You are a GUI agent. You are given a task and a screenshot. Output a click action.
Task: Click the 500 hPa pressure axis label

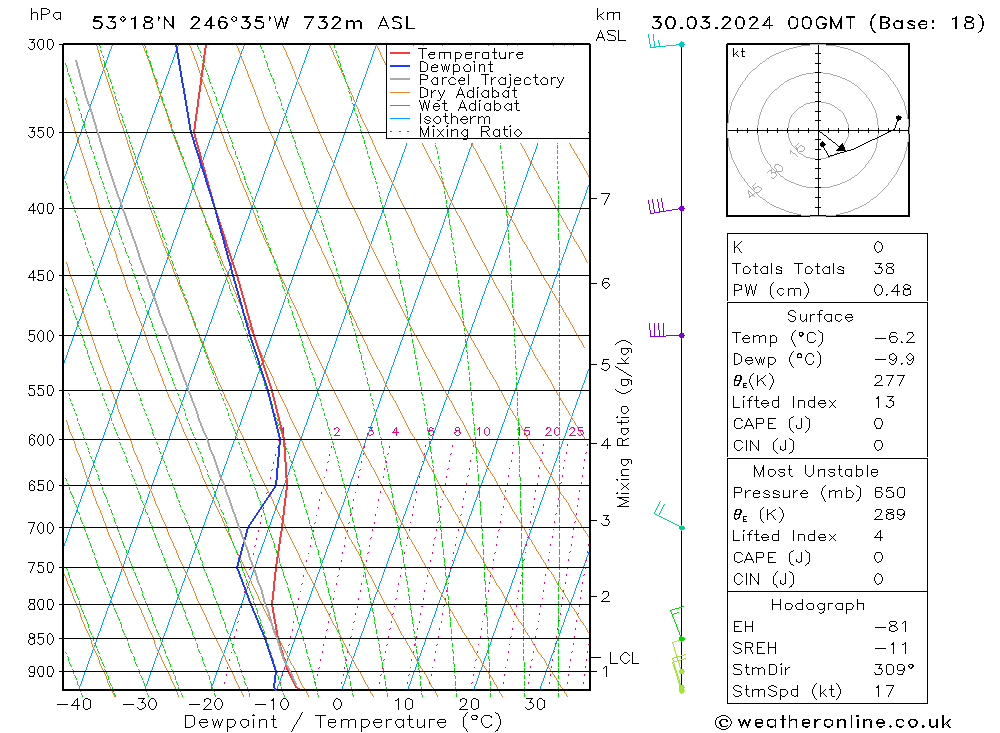coord(41,336)
